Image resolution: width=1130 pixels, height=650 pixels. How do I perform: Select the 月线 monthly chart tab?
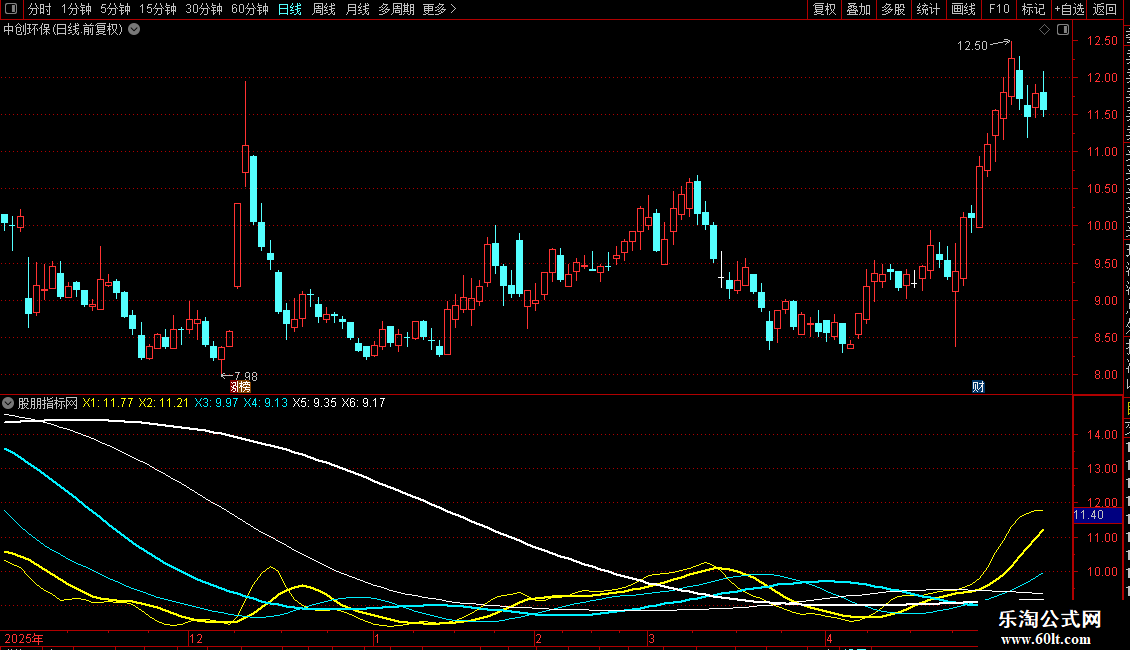tap(357, 9)
